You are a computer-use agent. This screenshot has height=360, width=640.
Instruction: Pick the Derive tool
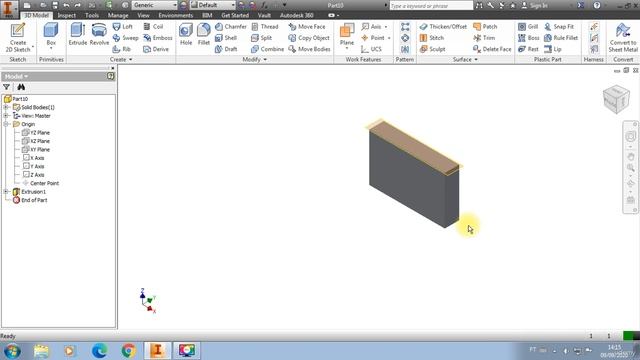(156, 49)
